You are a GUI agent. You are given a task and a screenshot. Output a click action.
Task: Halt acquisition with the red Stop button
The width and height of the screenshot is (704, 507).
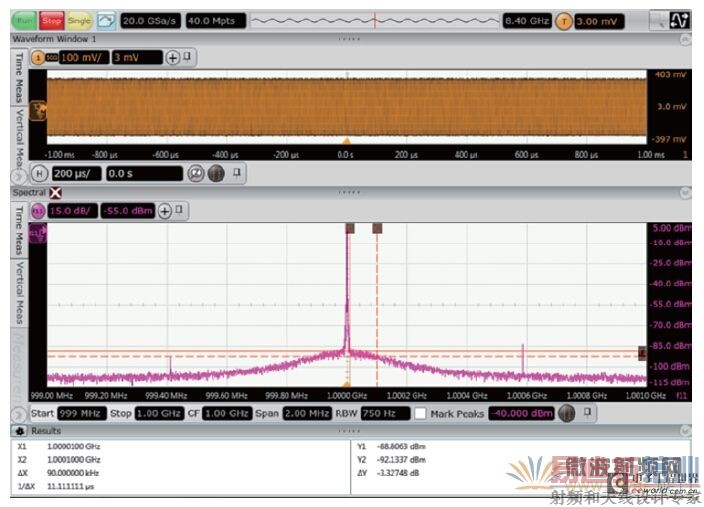coord(52,21)
